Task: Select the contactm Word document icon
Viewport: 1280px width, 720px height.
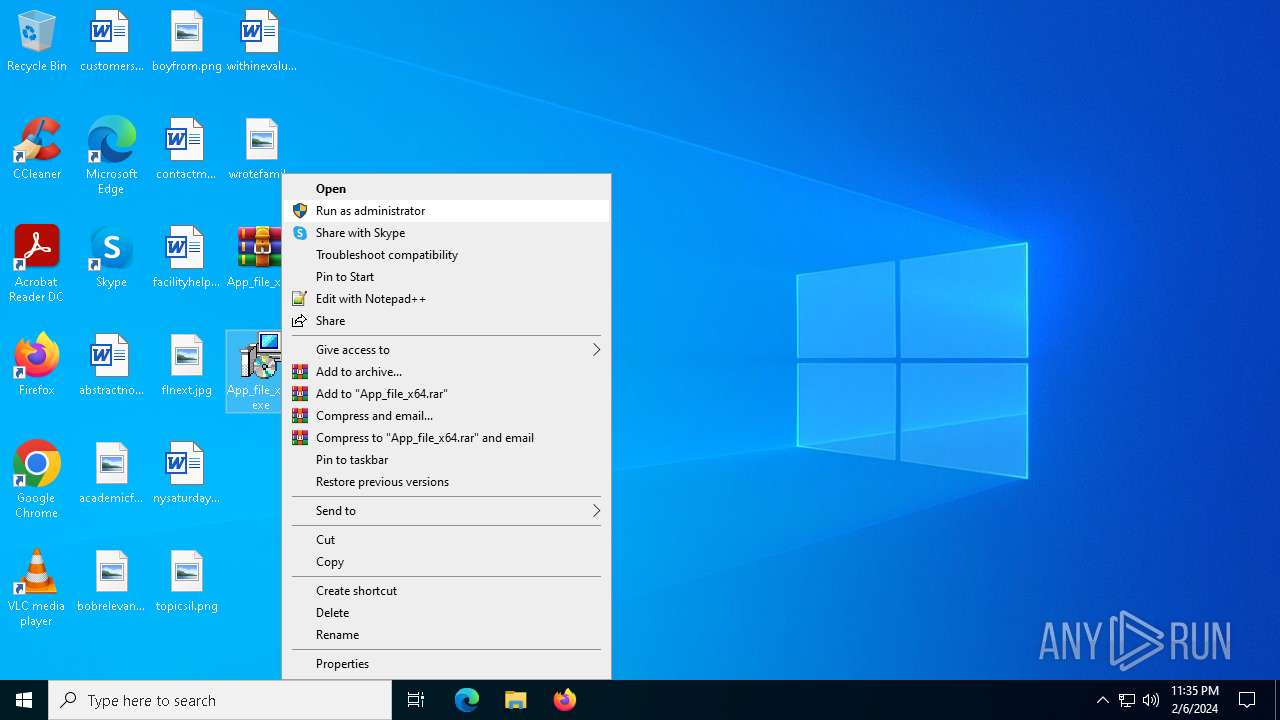Action: (186, 149)
